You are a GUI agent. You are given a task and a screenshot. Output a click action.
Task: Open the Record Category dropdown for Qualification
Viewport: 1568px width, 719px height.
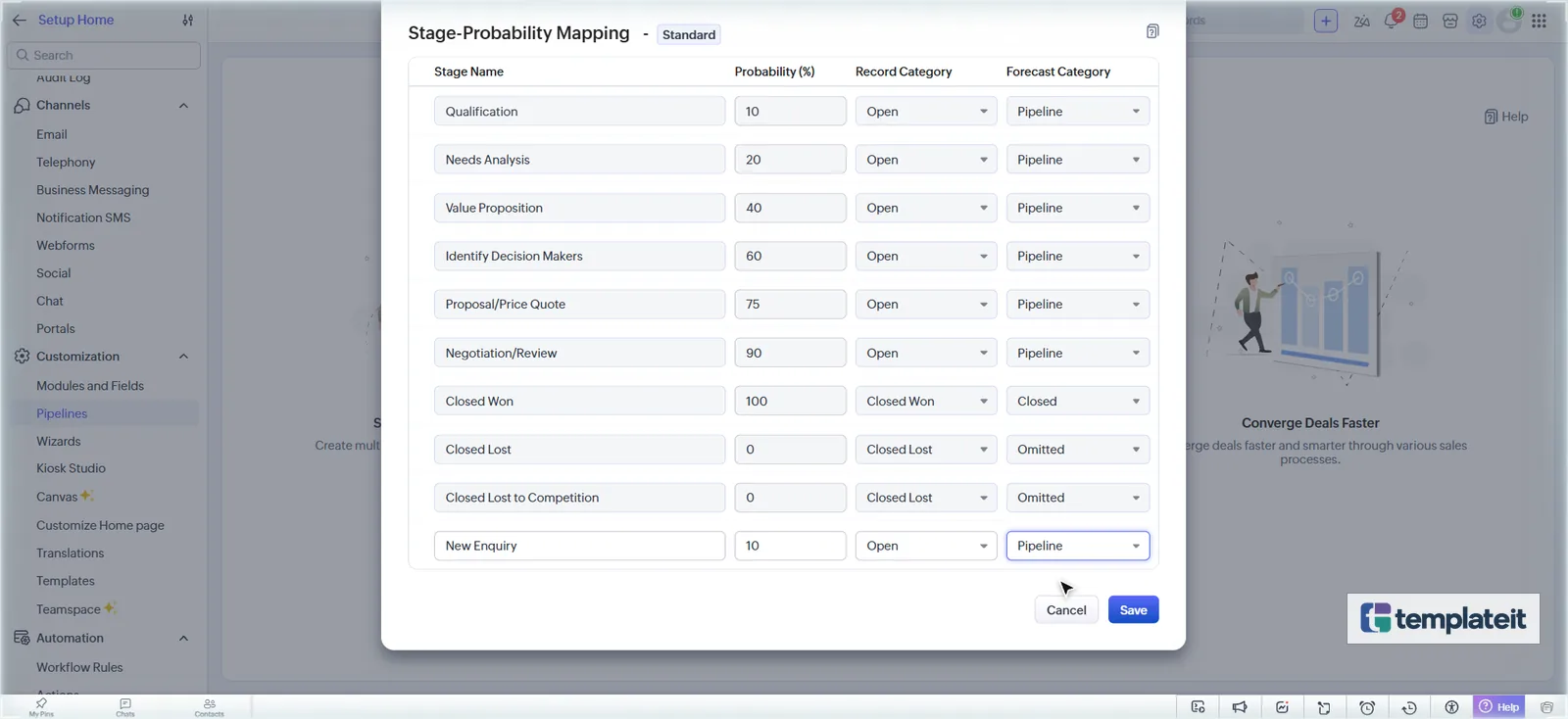[x=926, y=112]
